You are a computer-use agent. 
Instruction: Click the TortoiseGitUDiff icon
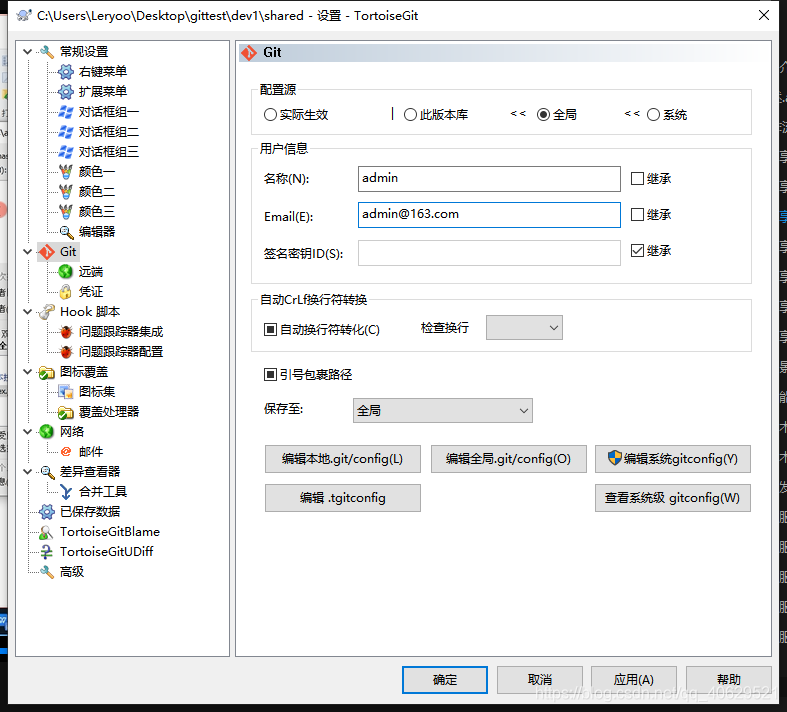click(x=47, y=552)
